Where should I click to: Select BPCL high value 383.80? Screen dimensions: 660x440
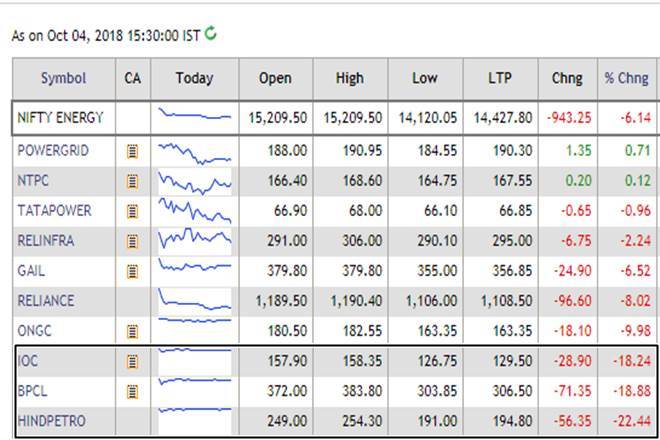point(362,392)
